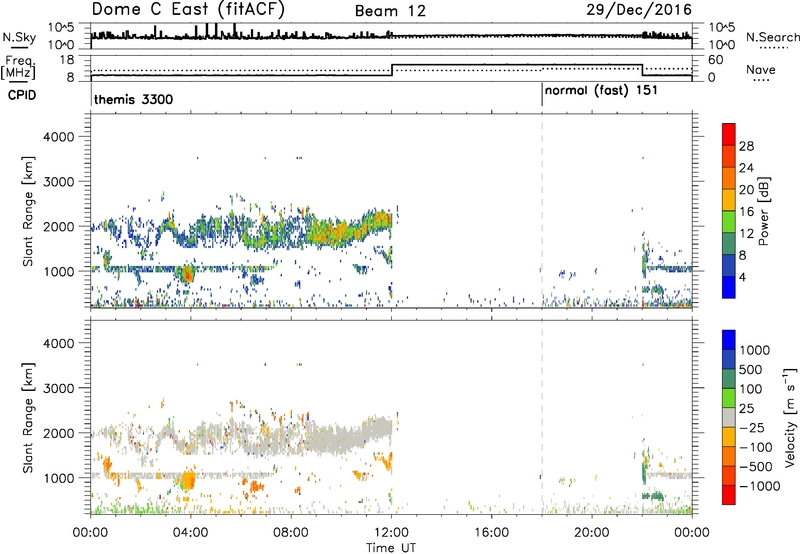Click the title 'Dome C East (fitACF)'
The image size is (800, 554).
[x=188, y=9]
